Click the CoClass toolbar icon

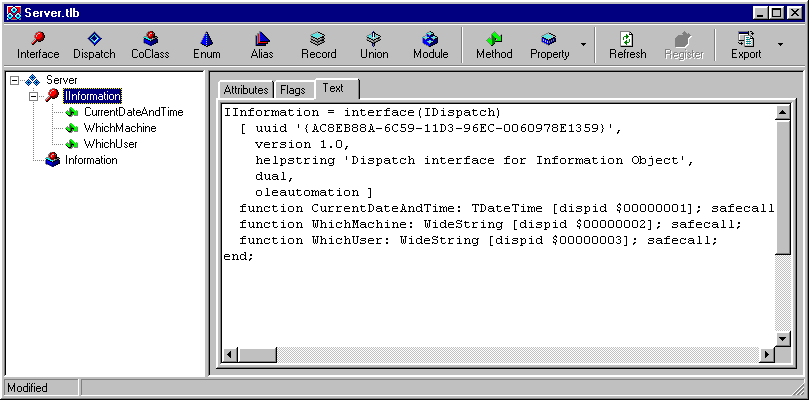click(150, 46)
